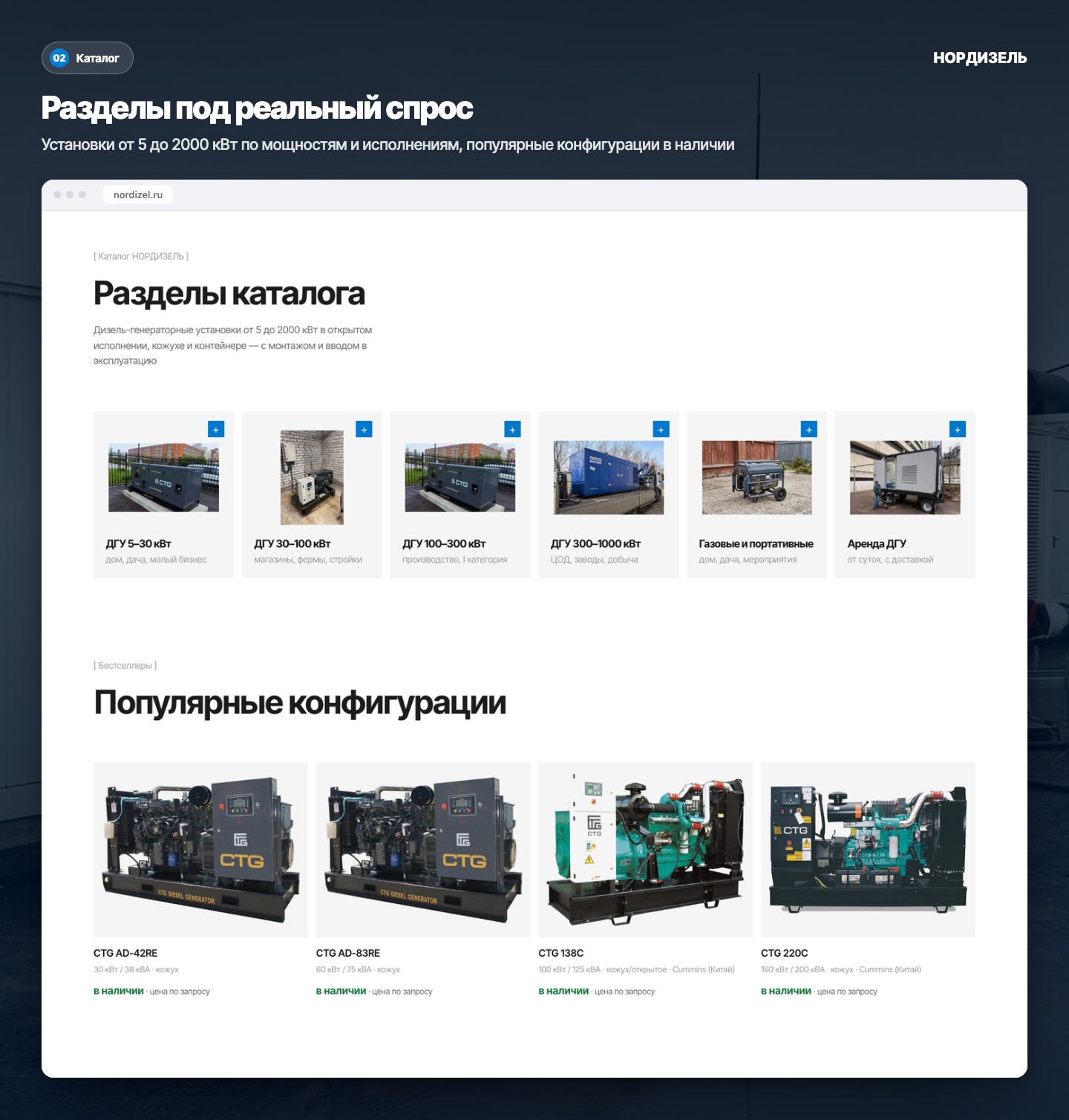Open the CTG AD-83RE product image
The height and width of the screenshot is (1120, 1069).
tap(423, 849)
